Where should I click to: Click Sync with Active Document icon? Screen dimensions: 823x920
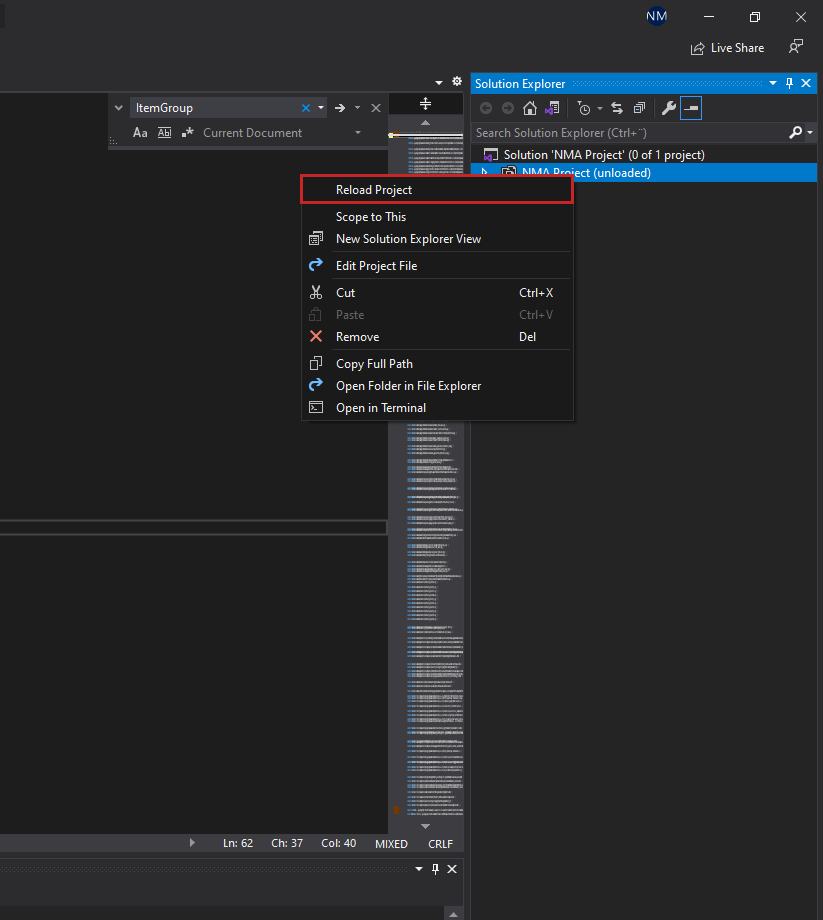tap(617, 108)
